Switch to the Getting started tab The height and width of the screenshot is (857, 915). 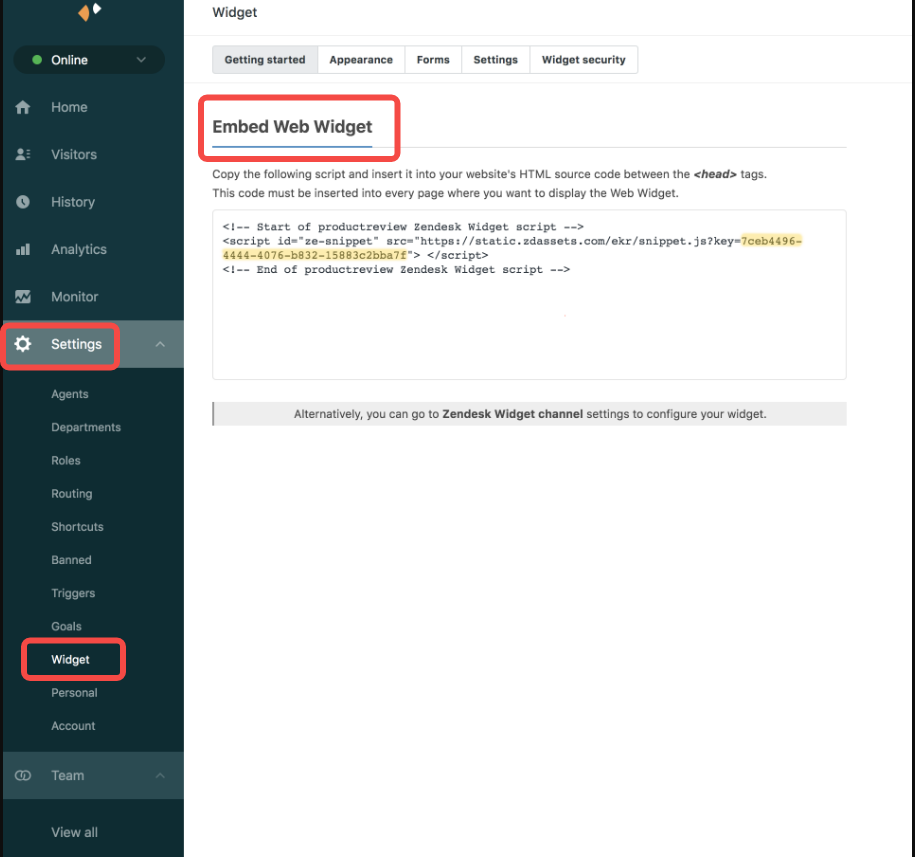click(x=265, y=60)
